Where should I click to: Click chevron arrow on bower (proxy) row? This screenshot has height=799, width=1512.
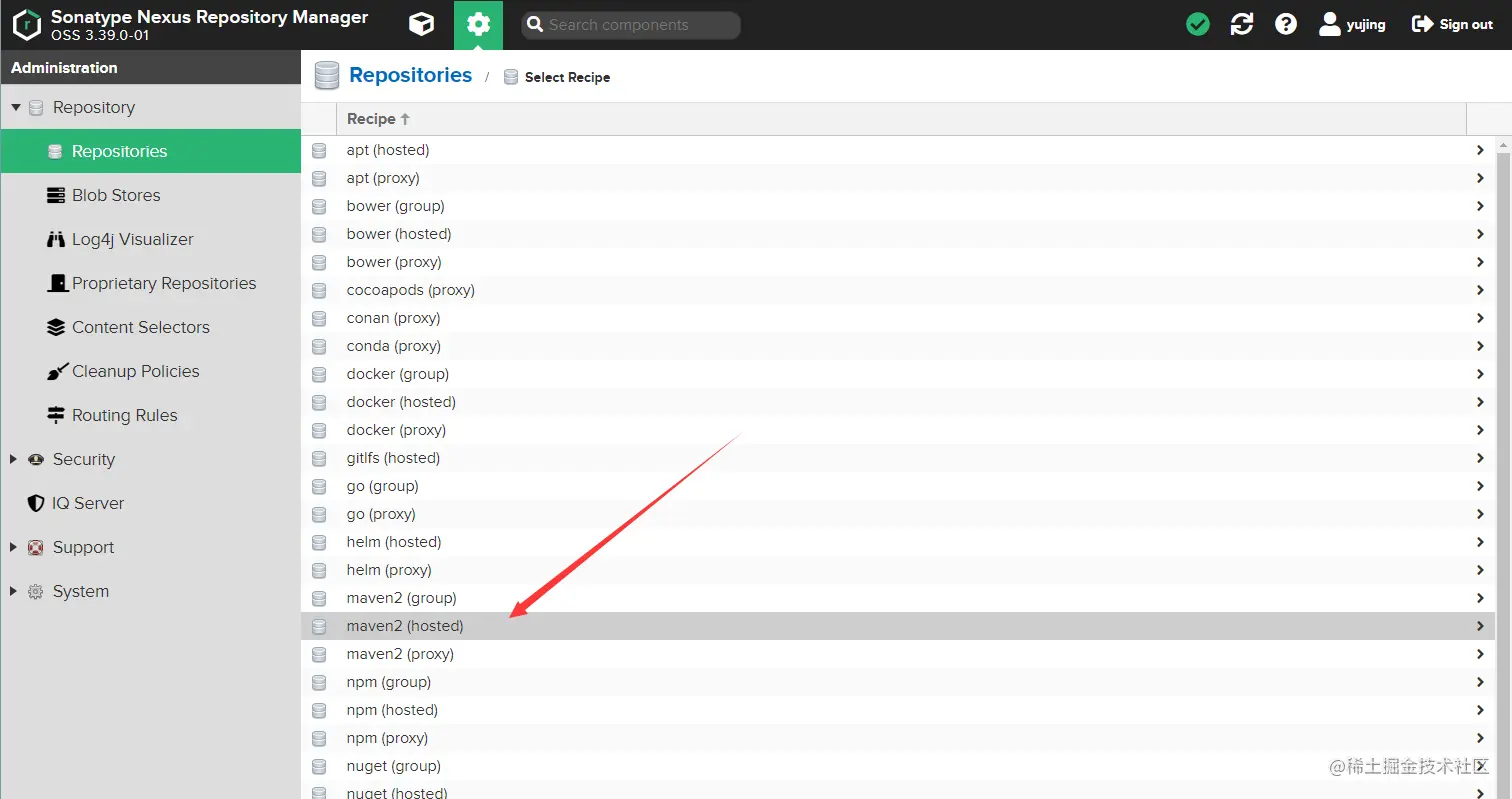[x=1480, y=262]
